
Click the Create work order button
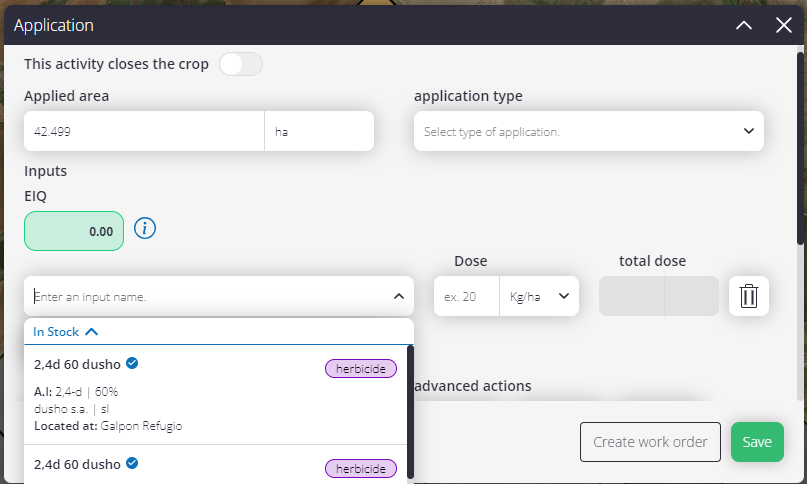coord(650,442)
